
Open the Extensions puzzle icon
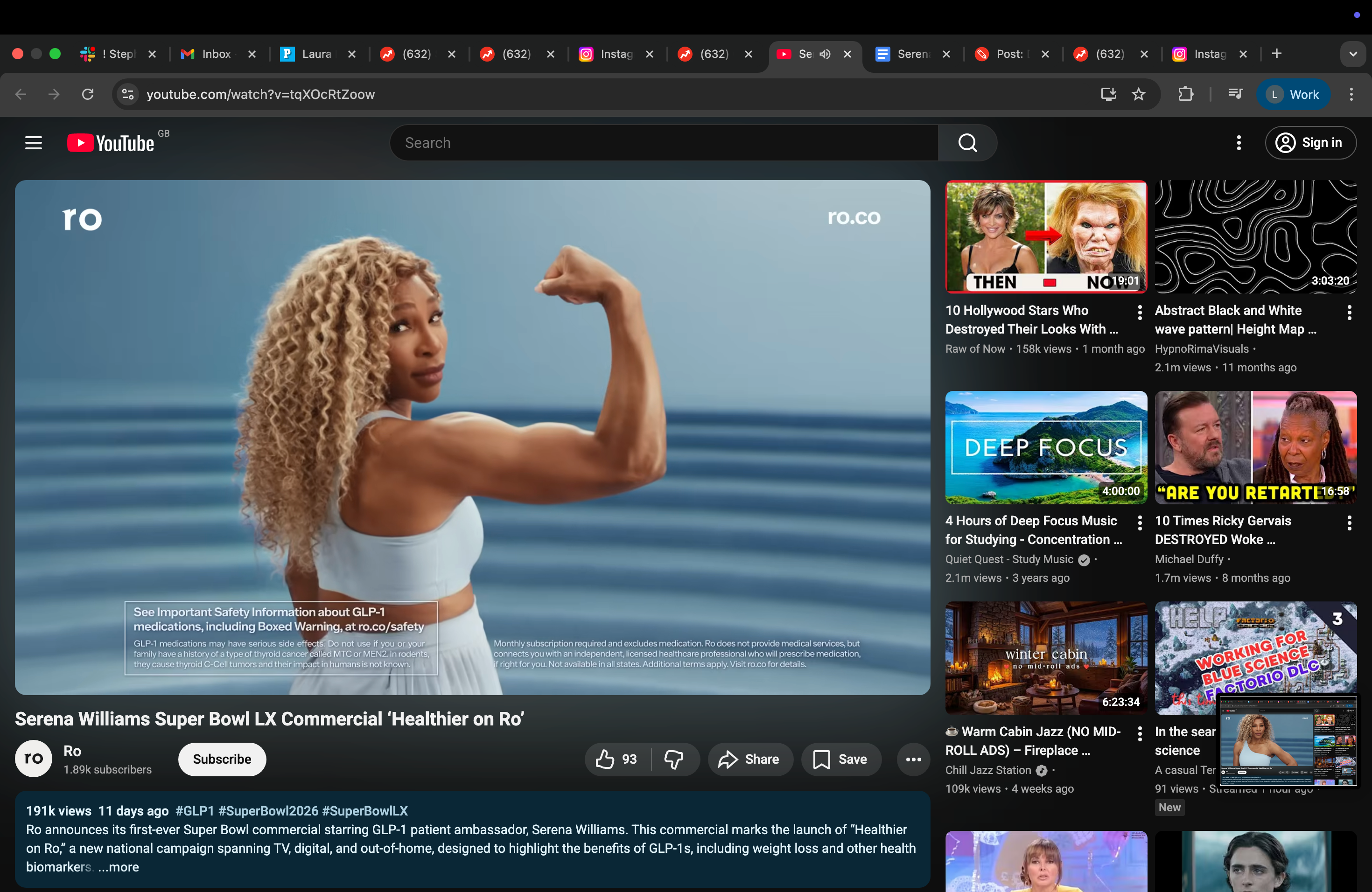pos(1185,94)
